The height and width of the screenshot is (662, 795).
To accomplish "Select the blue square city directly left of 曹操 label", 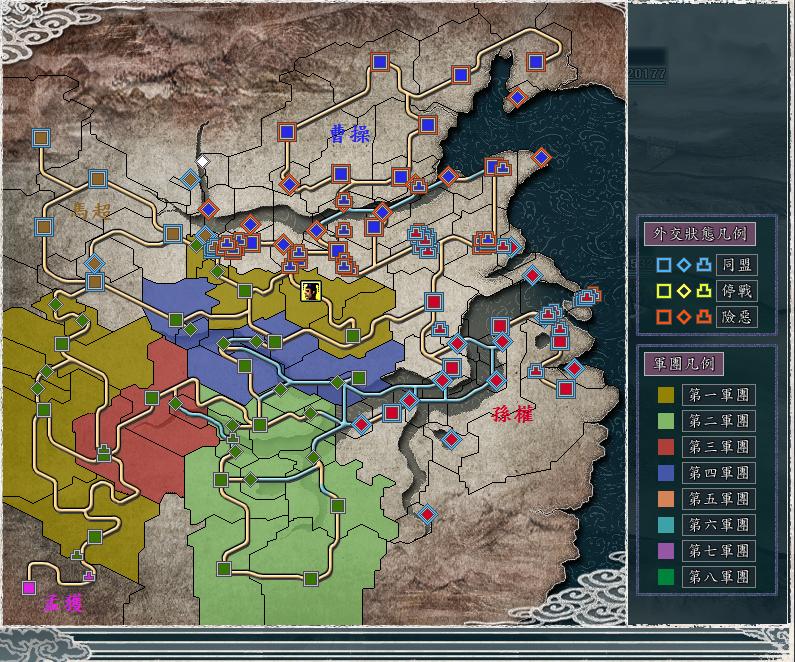I will click(287, 132).
